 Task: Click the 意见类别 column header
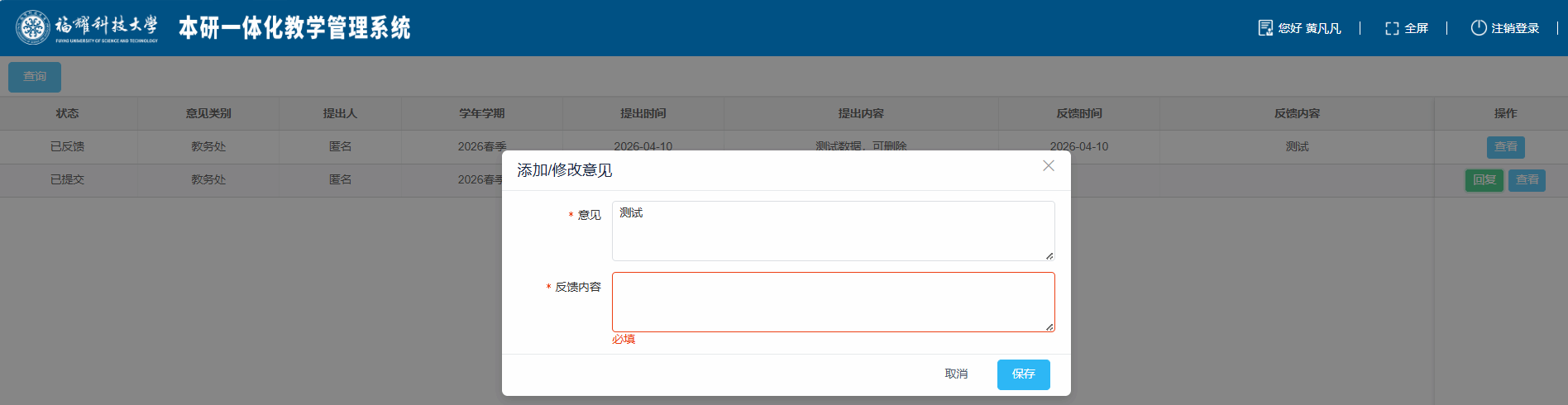tap(208, 113)
